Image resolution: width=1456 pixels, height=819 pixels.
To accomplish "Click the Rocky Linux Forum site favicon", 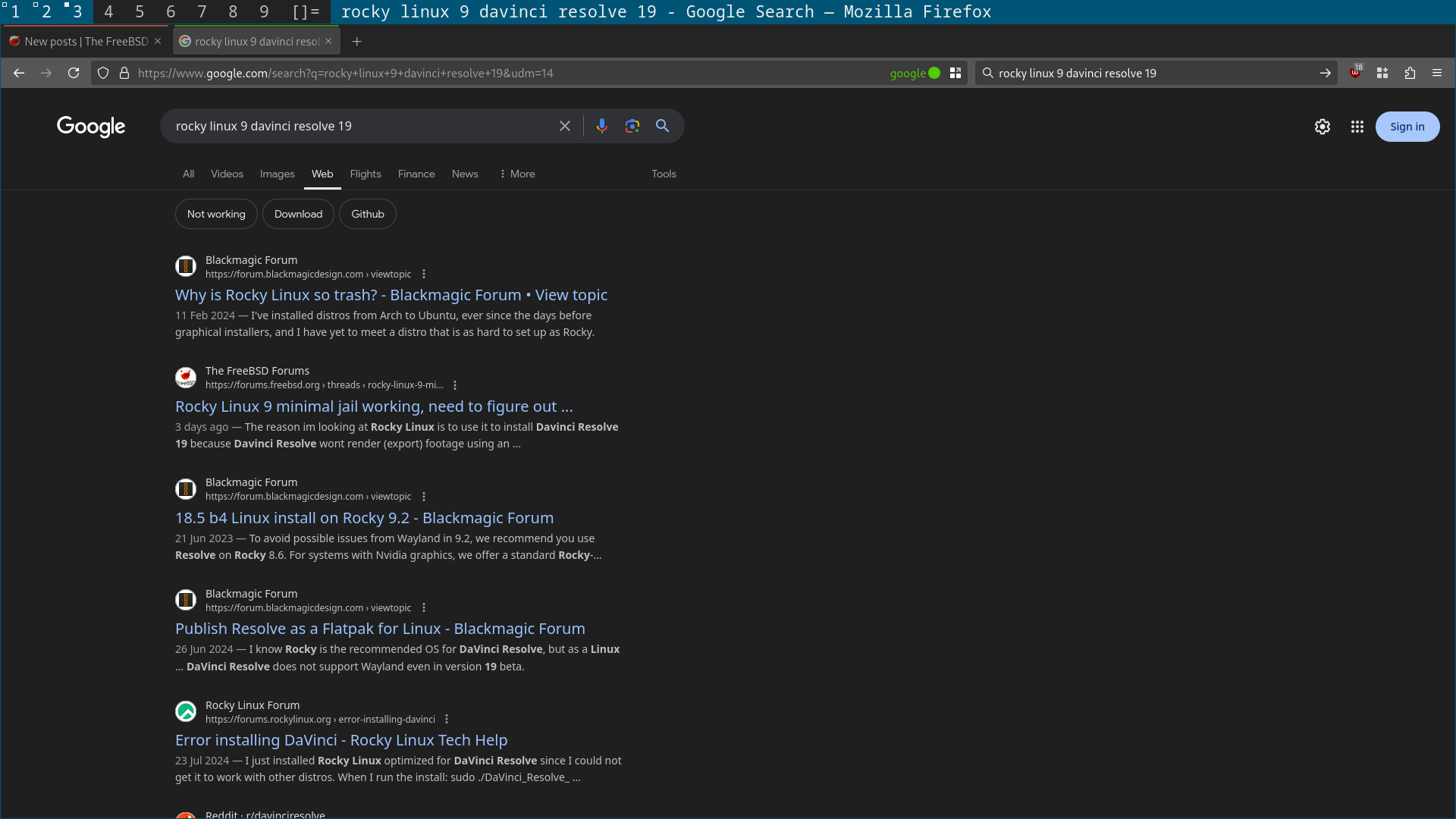I will 186,711.
